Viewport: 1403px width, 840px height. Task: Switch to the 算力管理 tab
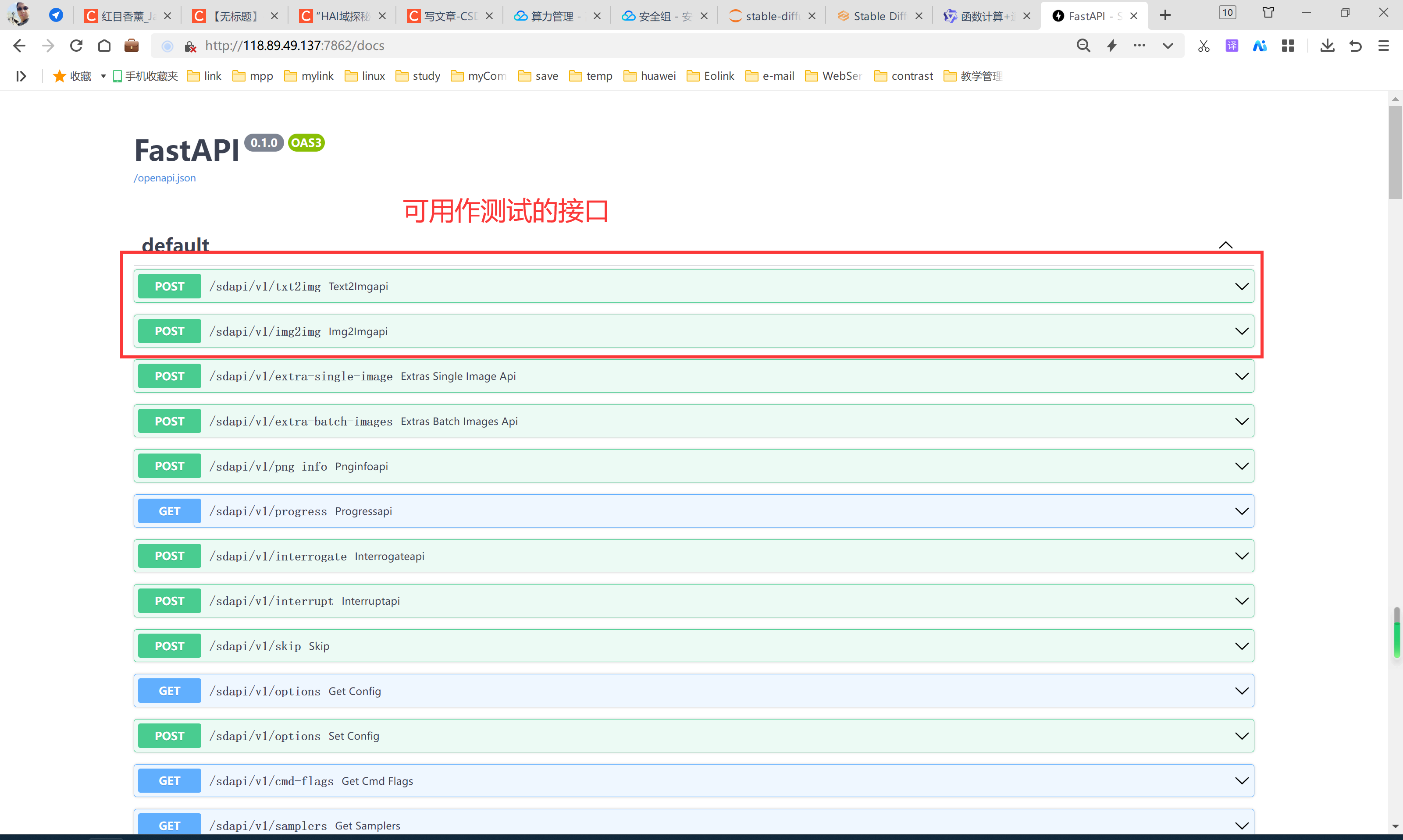pyautogui.click(x=557, y=16)
